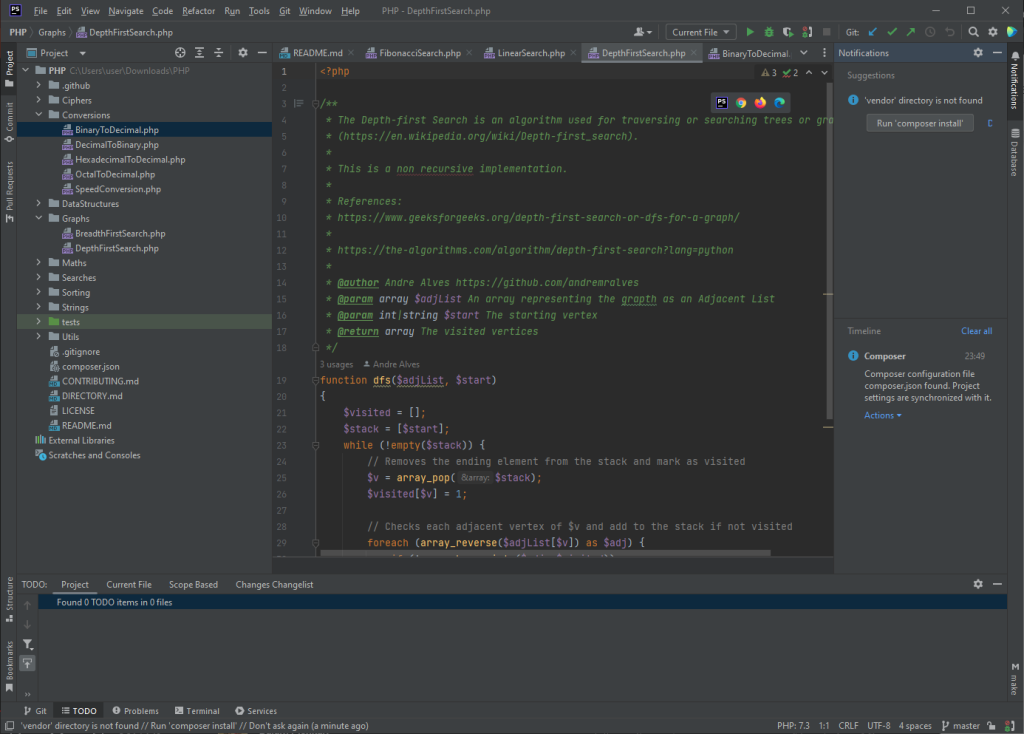Expand the Maths folder
This screenshot has height=734, width=1024.
(x=39, y=263)
